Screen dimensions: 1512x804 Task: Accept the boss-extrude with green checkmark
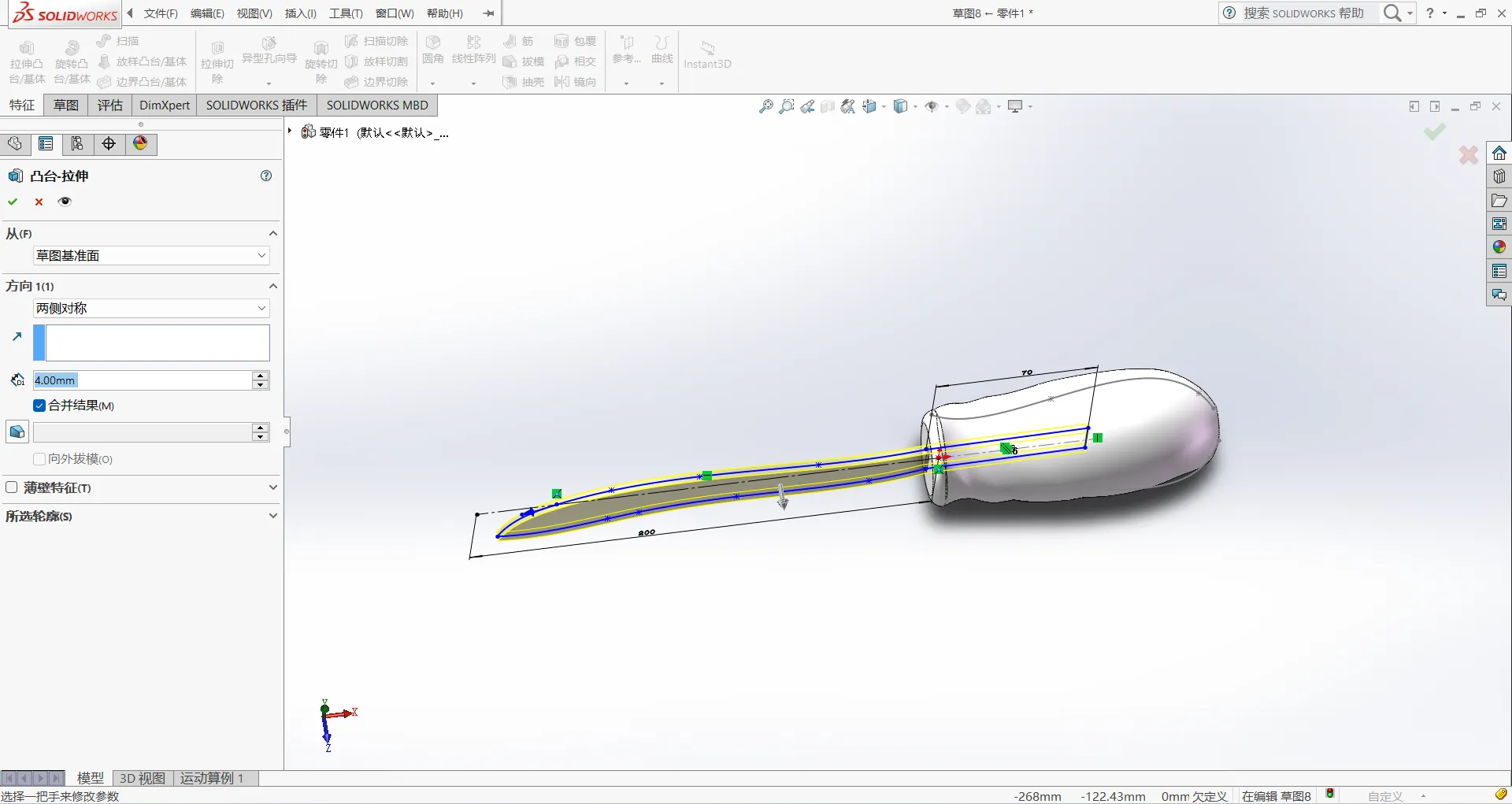coord(13,202)
